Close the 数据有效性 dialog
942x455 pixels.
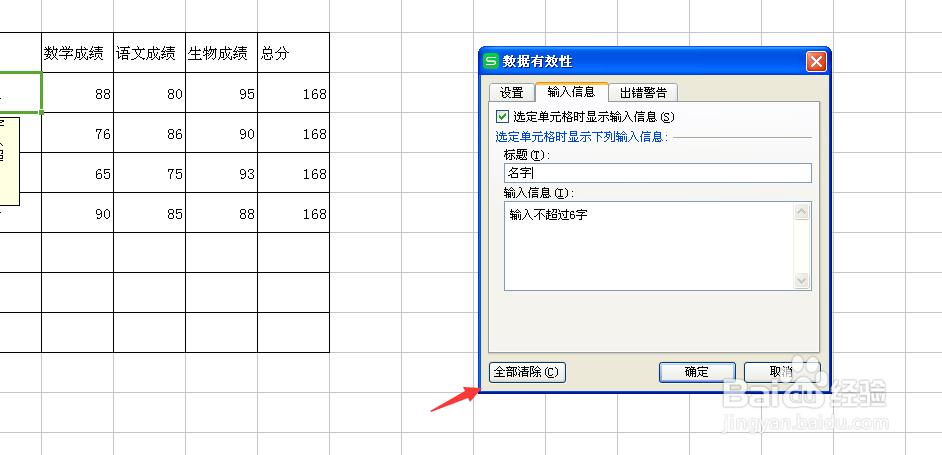coord(816,61)
